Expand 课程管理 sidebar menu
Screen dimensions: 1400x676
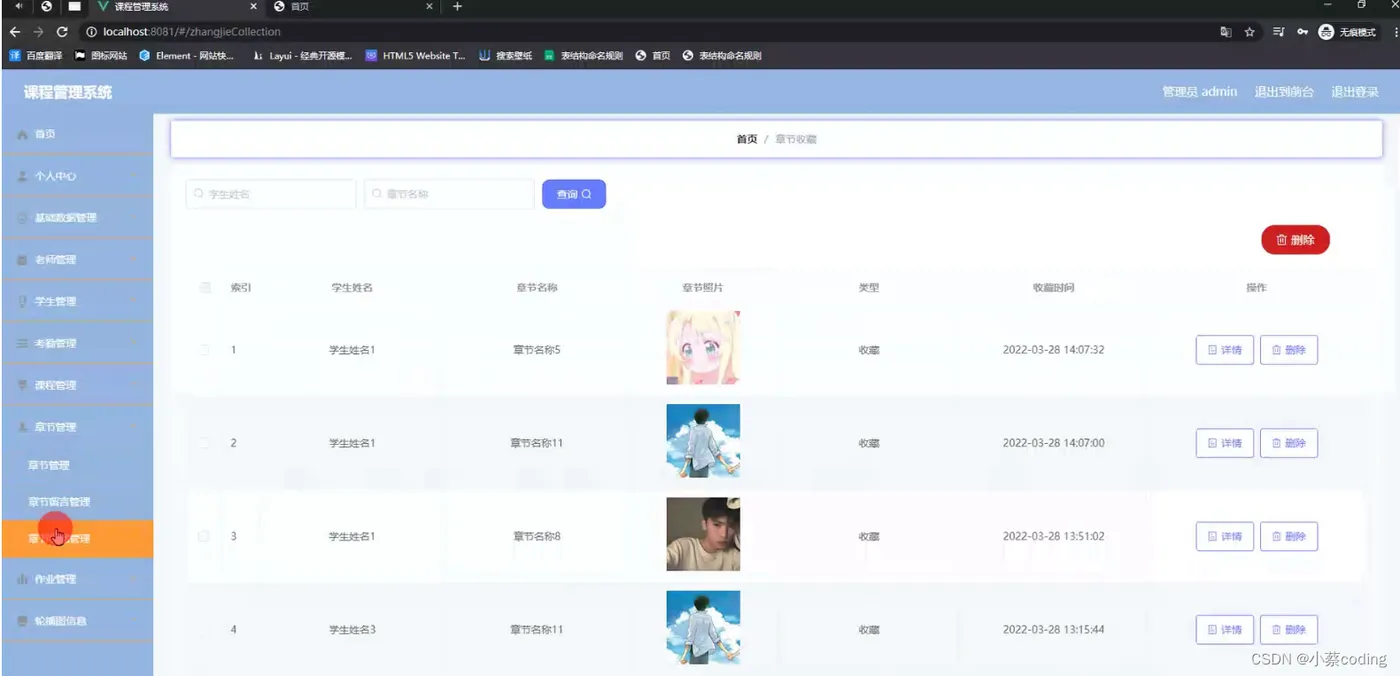point(77,386)
